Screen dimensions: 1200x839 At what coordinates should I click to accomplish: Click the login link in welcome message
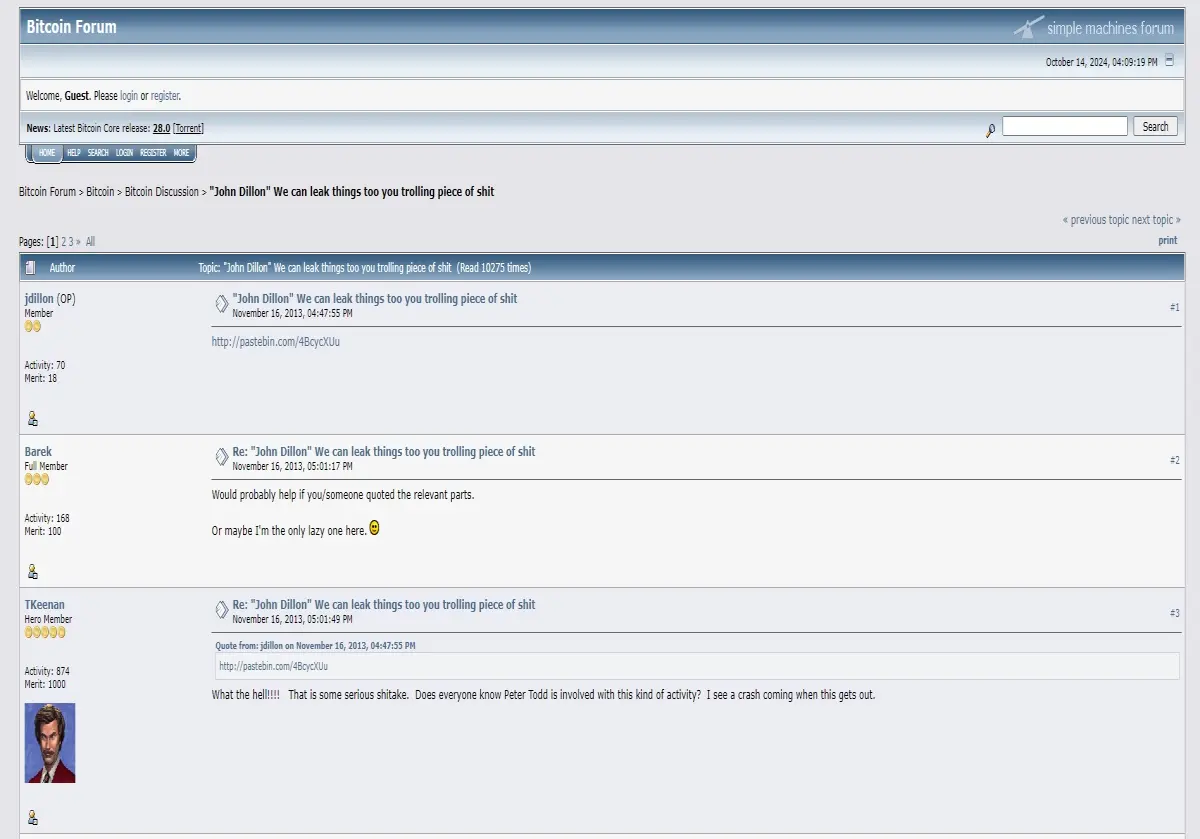tap(129, 96)
